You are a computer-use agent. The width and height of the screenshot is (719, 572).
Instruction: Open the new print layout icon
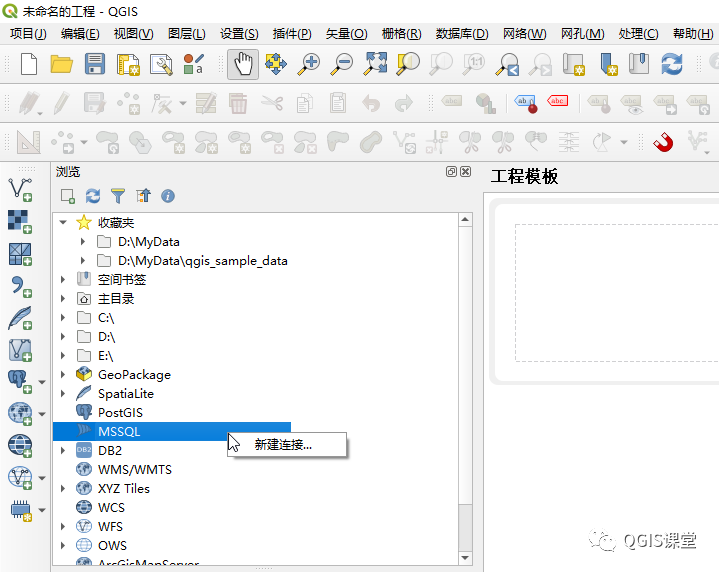(128, 64)
